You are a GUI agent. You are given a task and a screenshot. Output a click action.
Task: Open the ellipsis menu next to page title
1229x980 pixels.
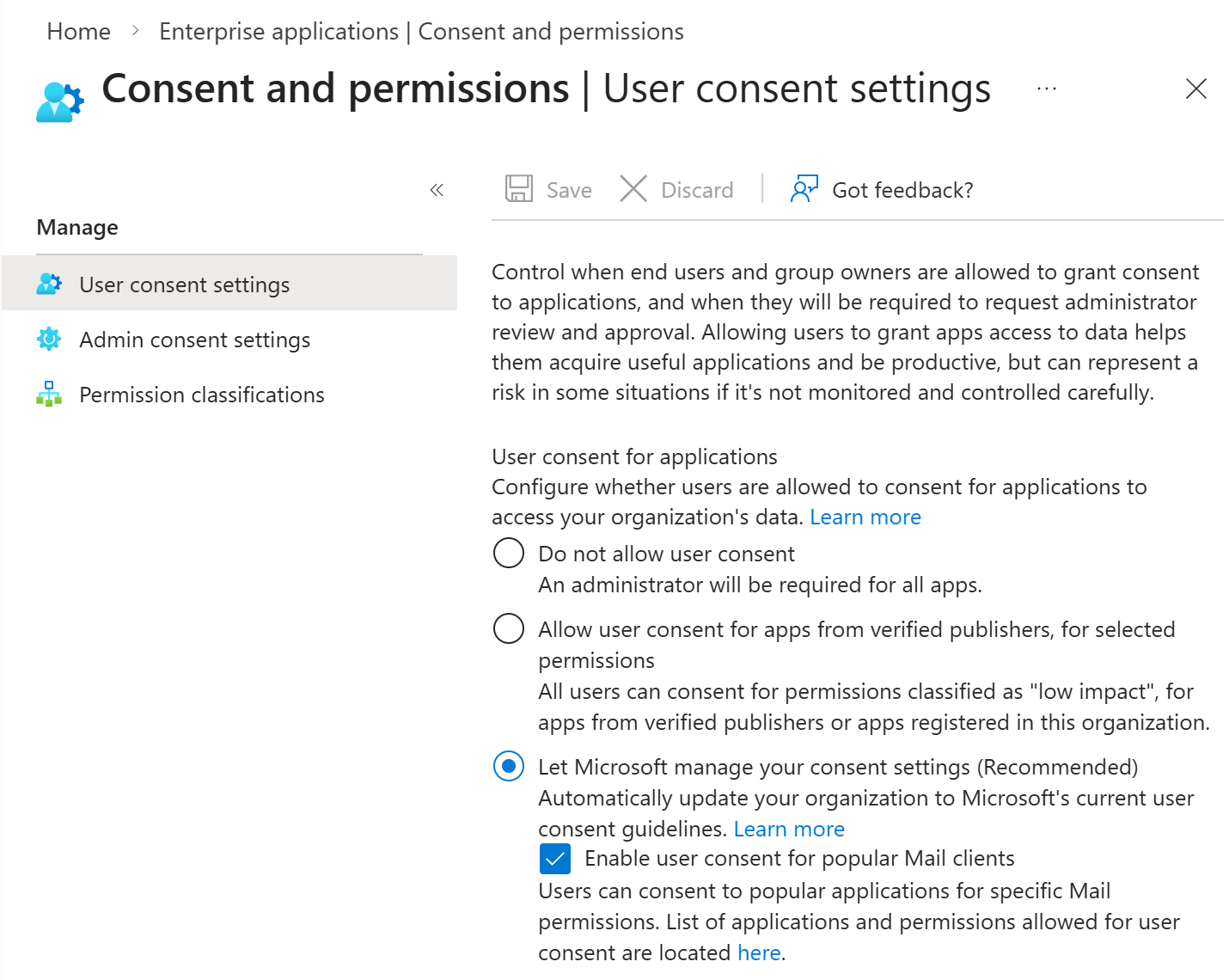(1047, 89)
